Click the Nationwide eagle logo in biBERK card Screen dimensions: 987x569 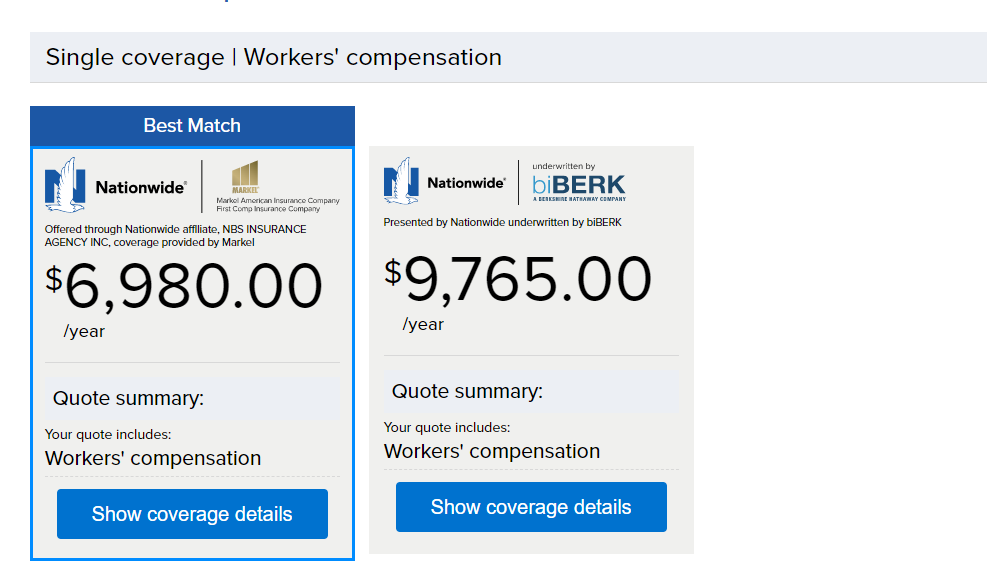pyautogui.click(x=402, y=181)
